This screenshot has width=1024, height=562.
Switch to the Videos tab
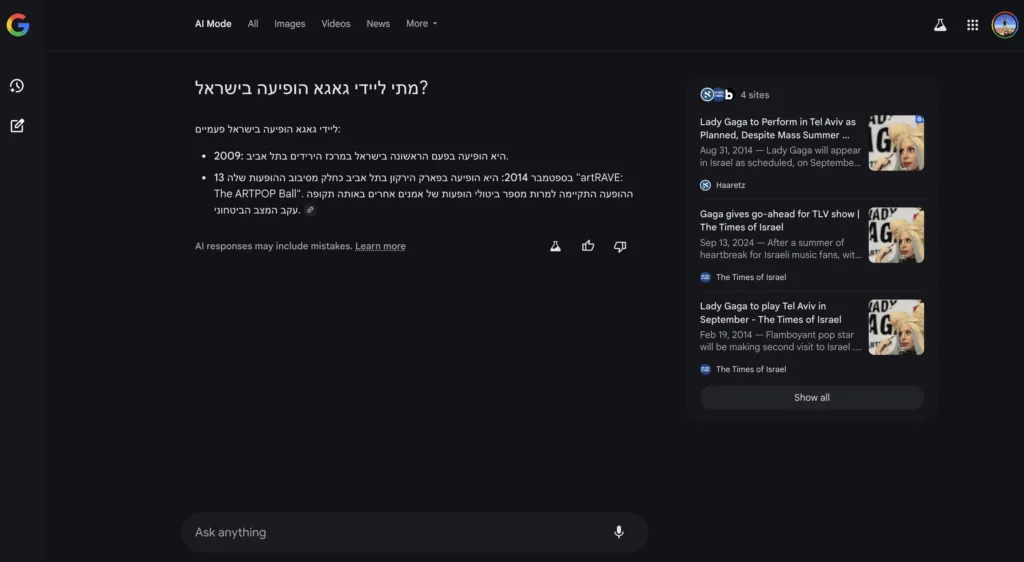336,23
